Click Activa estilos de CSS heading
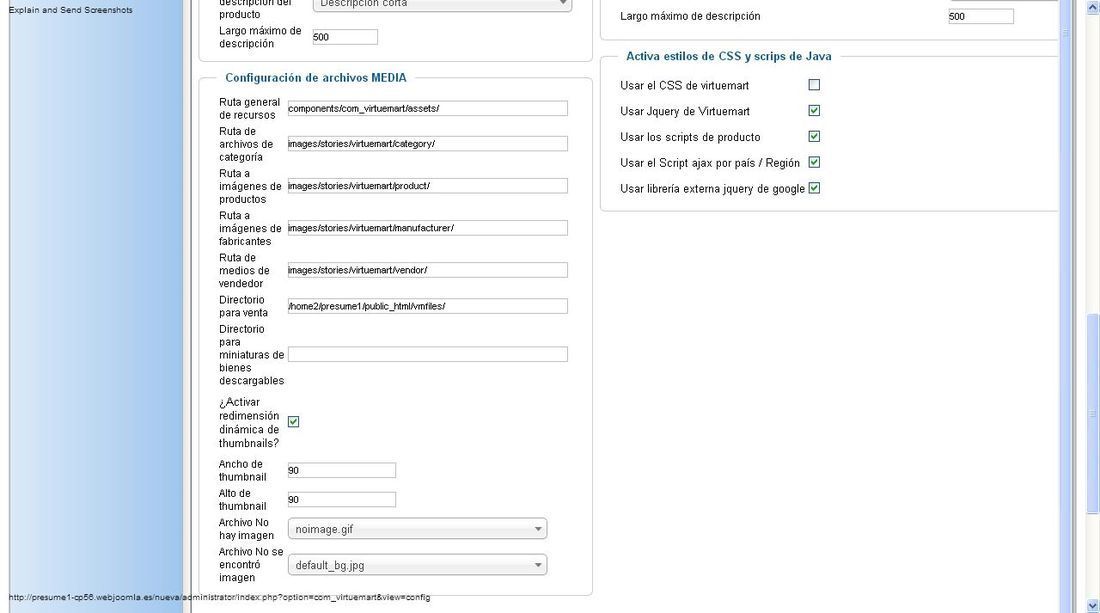This screenshot has height=613, width=1100. (x=729, y=56)
